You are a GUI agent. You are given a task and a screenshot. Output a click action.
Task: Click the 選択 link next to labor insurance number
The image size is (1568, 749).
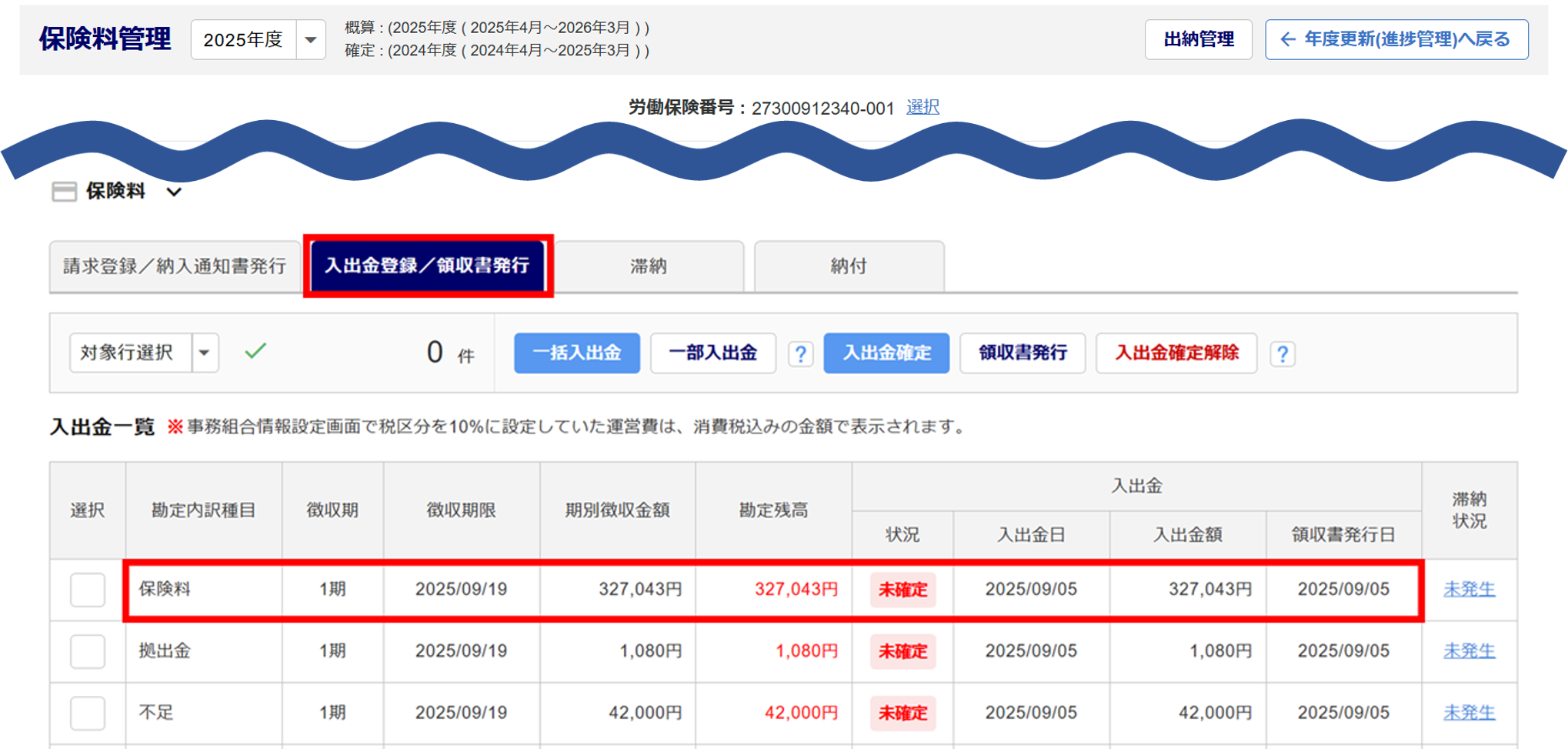(x=922, y=107)
